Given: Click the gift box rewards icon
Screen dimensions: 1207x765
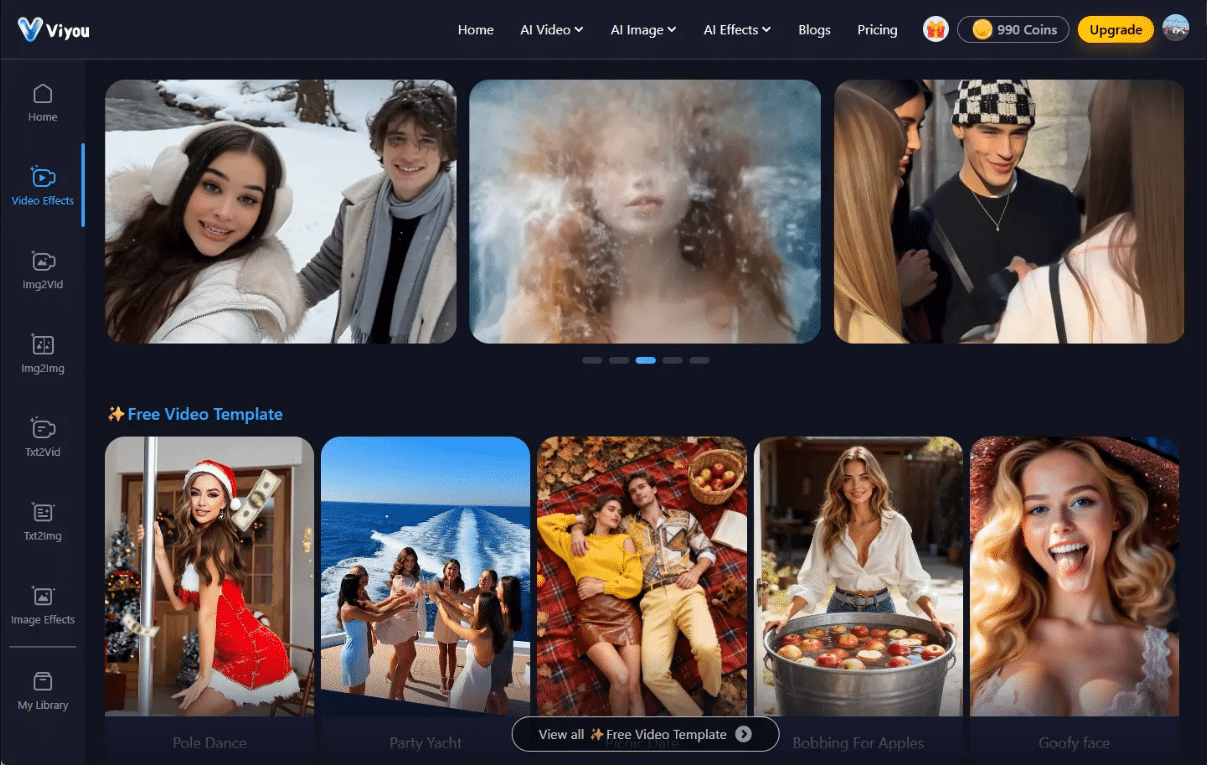Looking at the screenshot, I should tap(935, 30).
